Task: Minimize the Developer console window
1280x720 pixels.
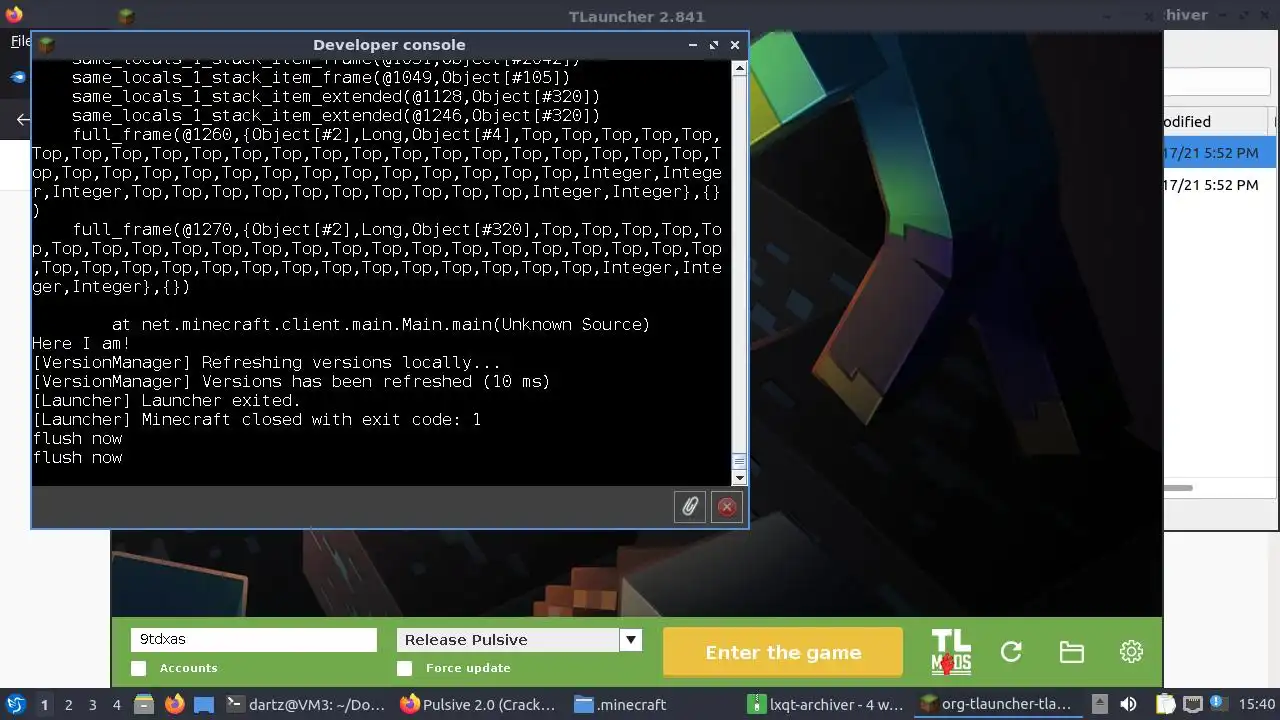Action: tap(692, 45)
